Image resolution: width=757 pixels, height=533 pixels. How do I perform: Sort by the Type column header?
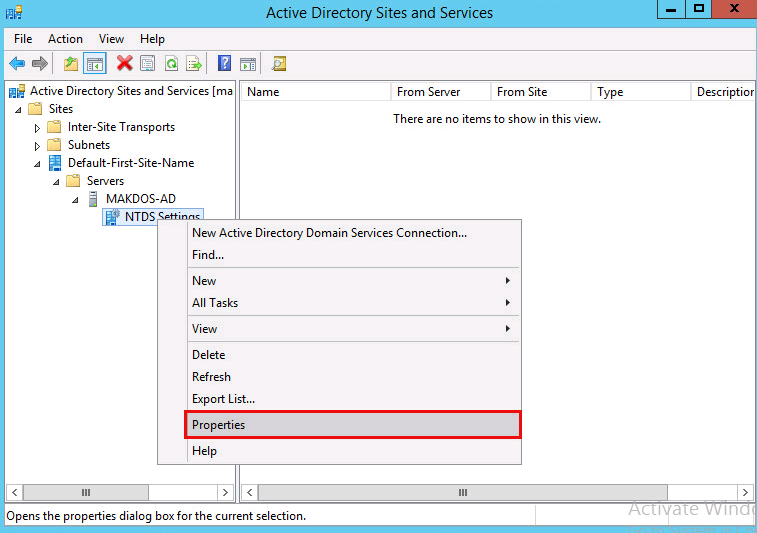(641, 92)
